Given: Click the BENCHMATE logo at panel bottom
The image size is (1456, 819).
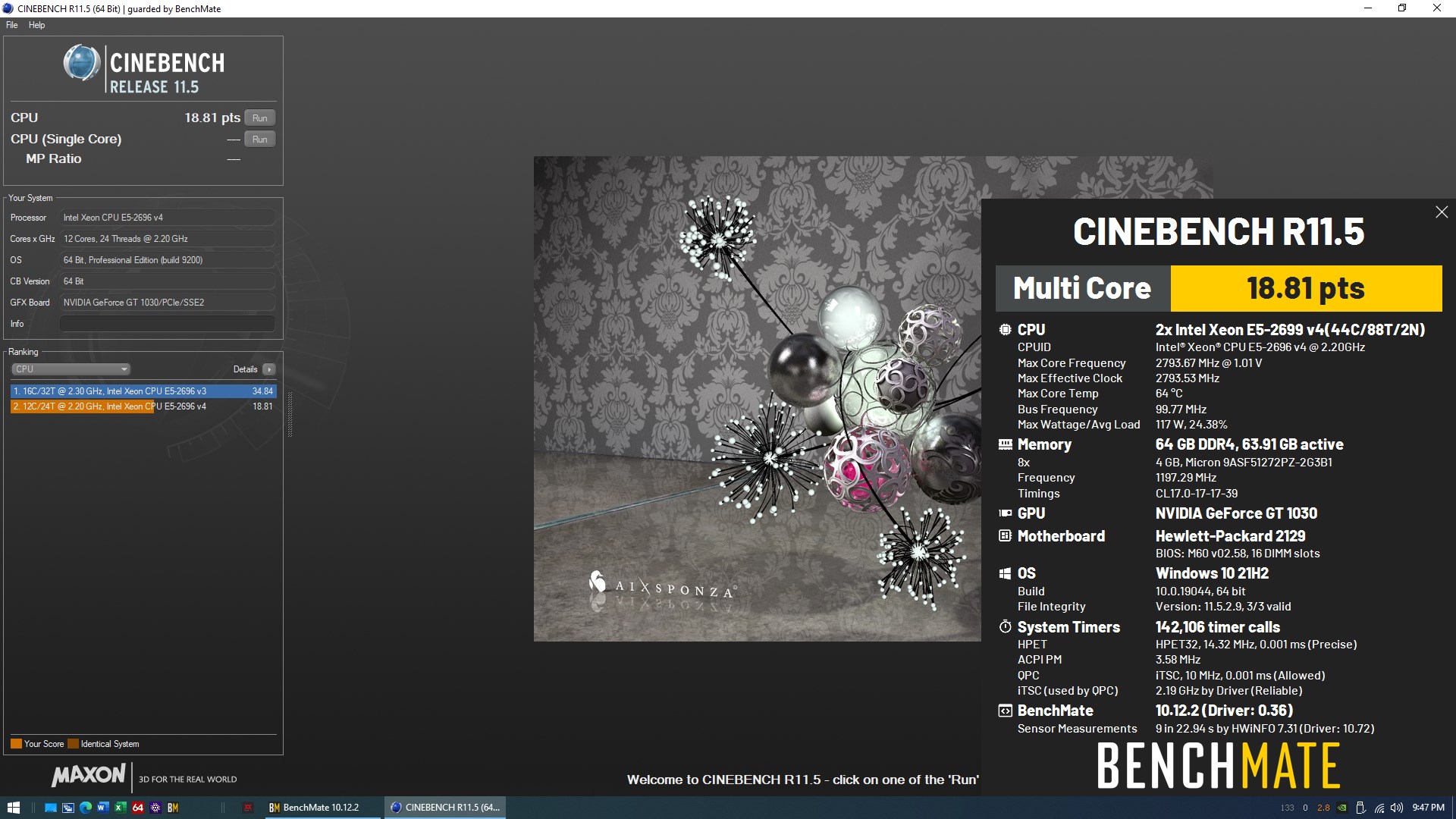Looking at the screenshot, I should click(1218, 765).
